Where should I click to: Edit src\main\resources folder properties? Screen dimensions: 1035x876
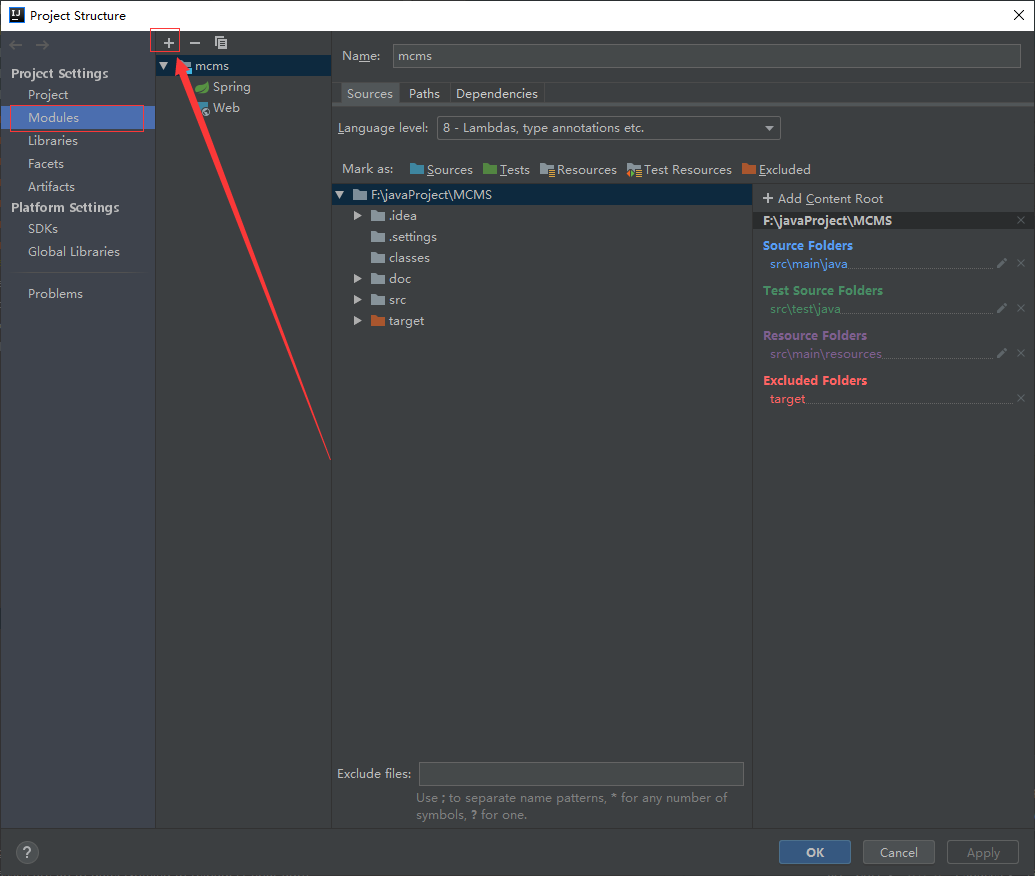tap(1002, 353)
